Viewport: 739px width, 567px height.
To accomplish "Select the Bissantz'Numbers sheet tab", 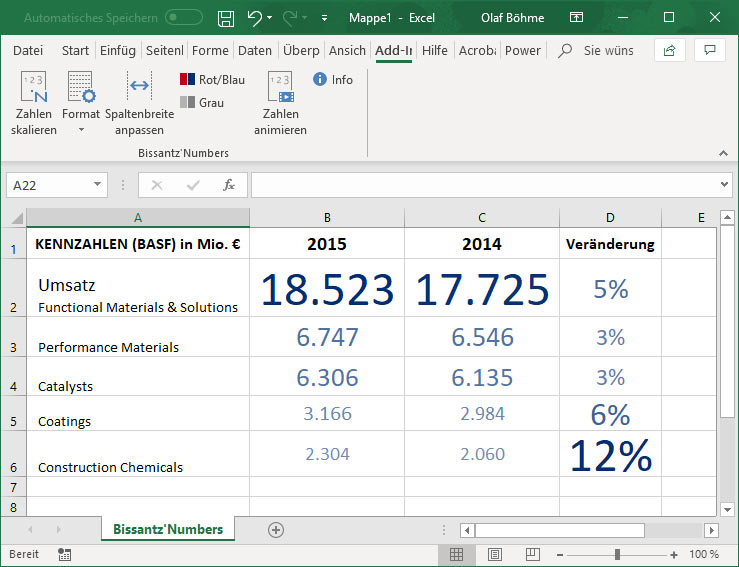I will (168, 529).
